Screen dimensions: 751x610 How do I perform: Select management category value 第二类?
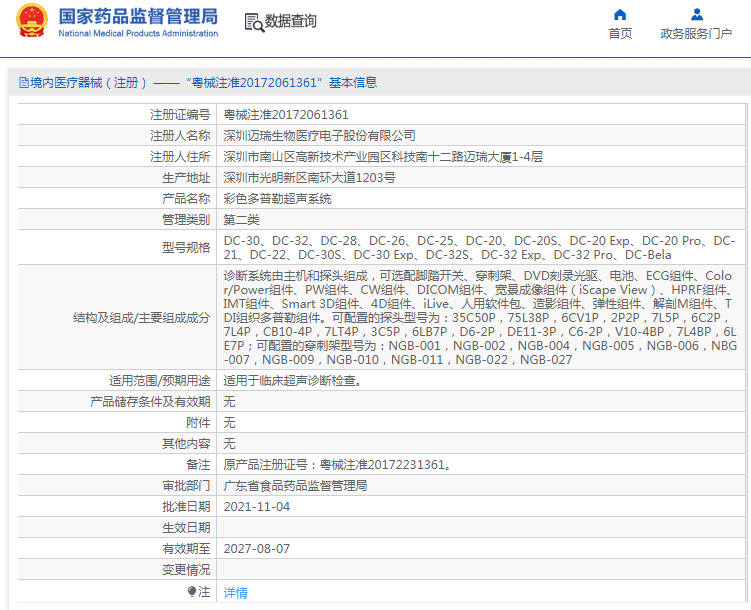pos(241,220)
